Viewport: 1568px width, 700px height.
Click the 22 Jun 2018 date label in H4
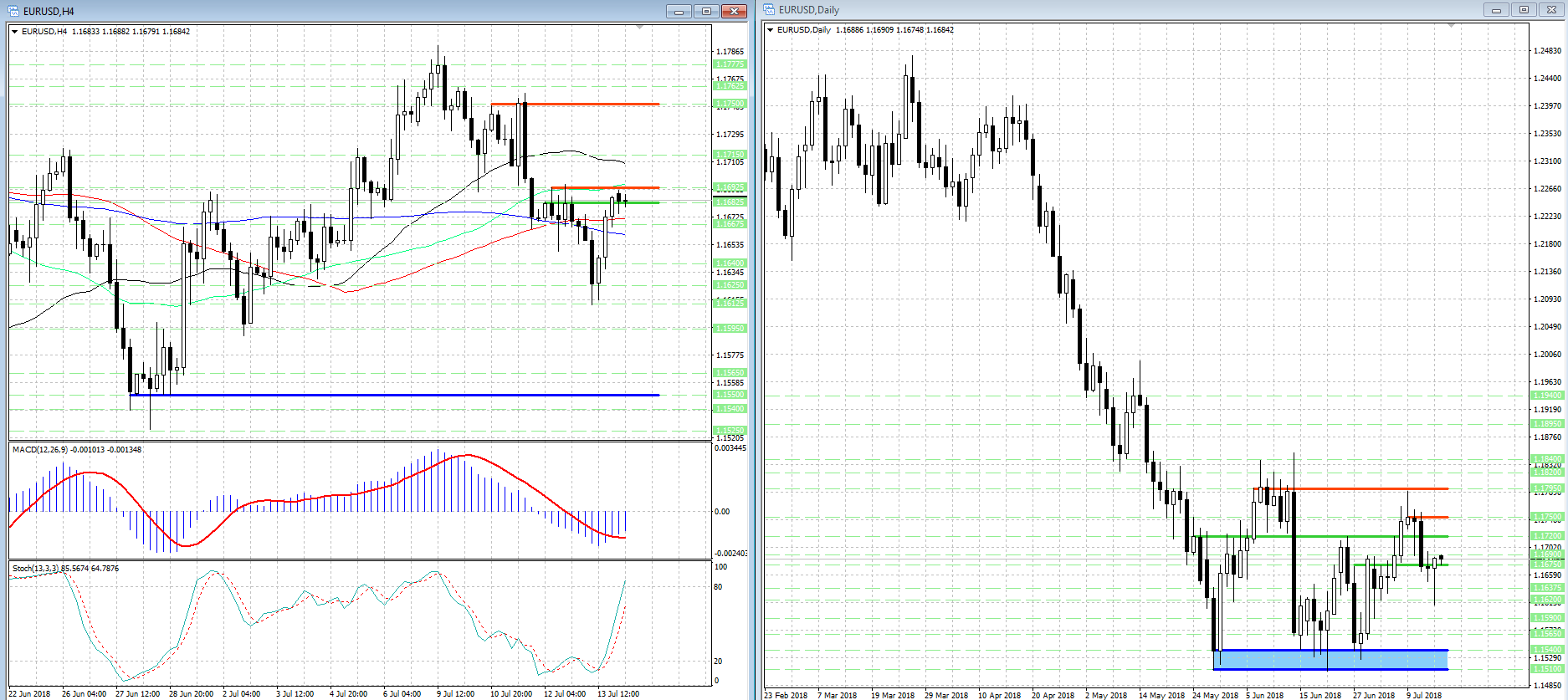click(29, 694)
